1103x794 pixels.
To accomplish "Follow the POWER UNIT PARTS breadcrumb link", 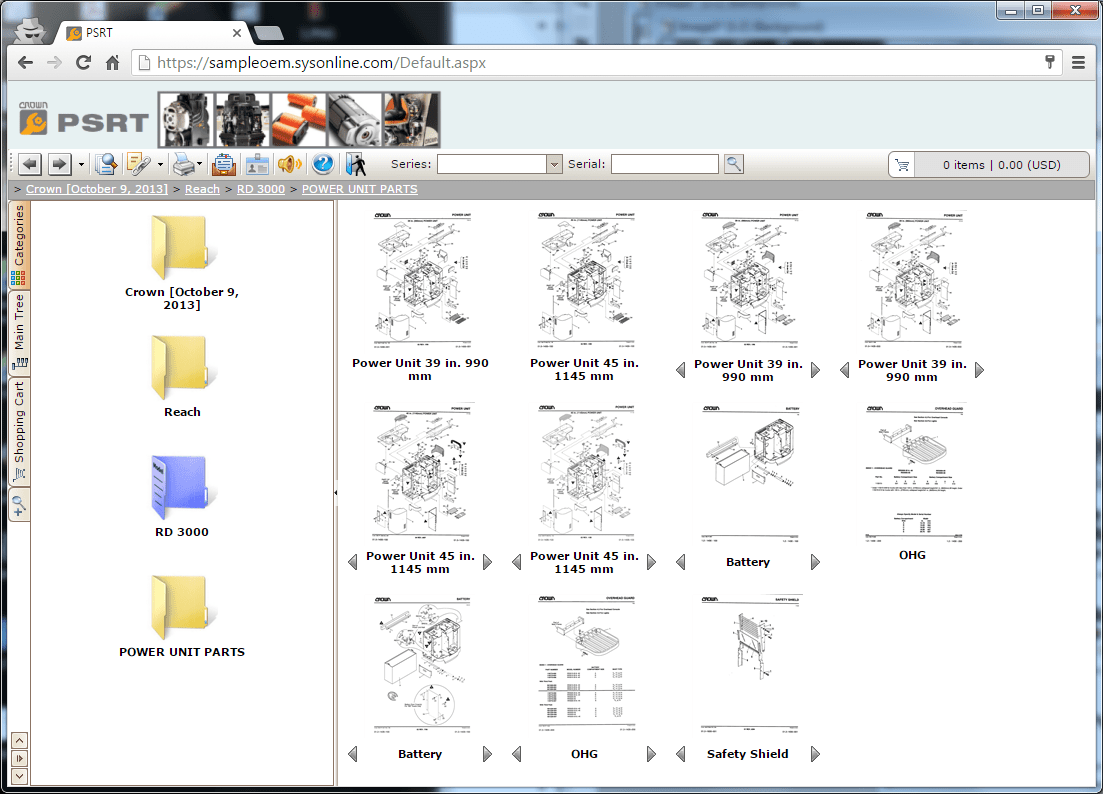I will (x=359, y=189).
